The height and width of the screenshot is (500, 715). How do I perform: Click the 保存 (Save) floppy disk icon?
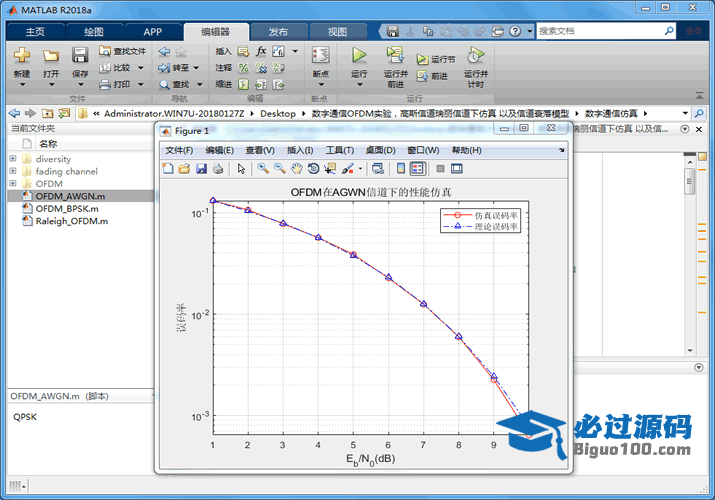pyautogui.click(x=80, y=56)
